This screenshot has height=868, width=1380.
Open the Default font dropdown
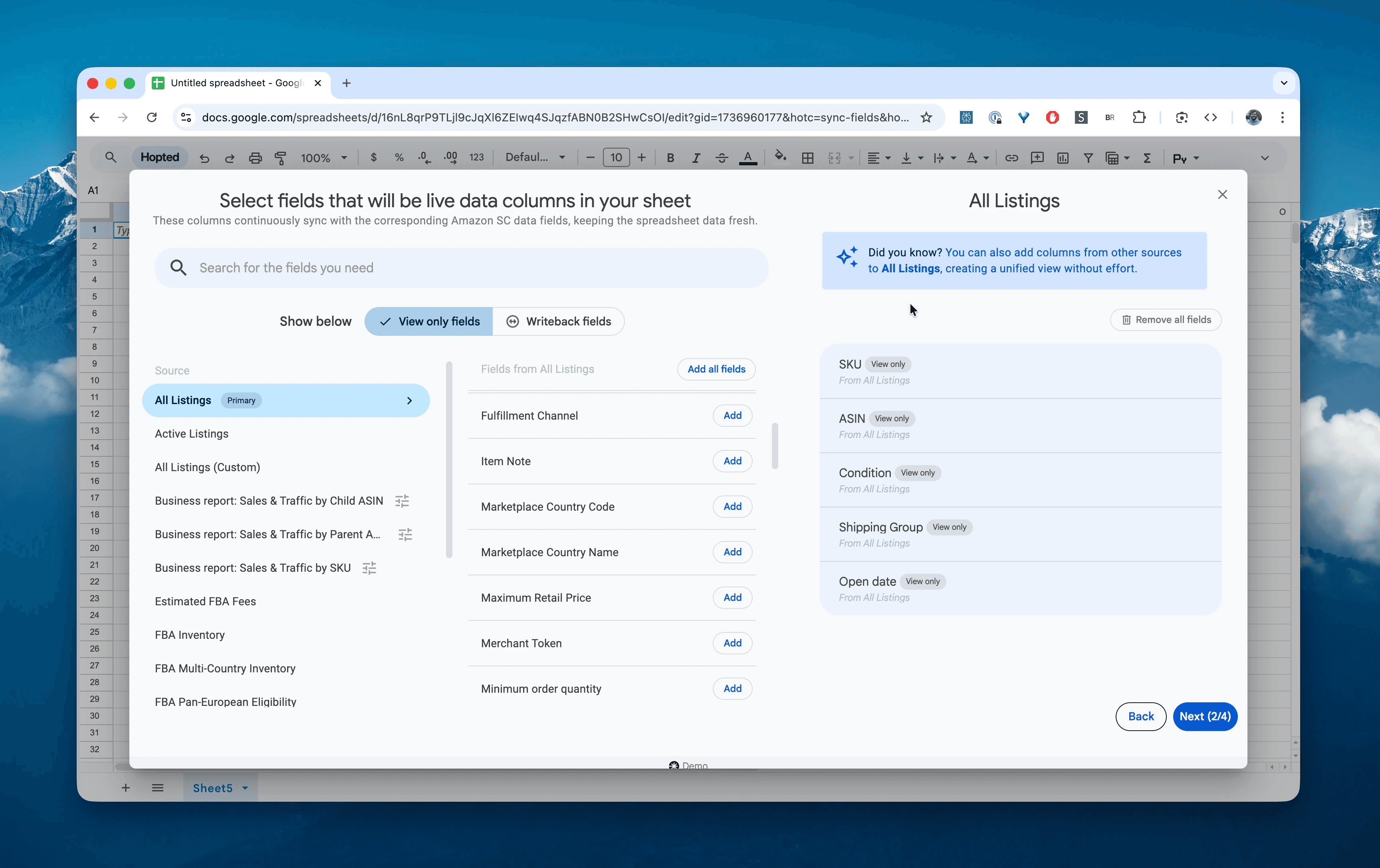coord(535,157)
